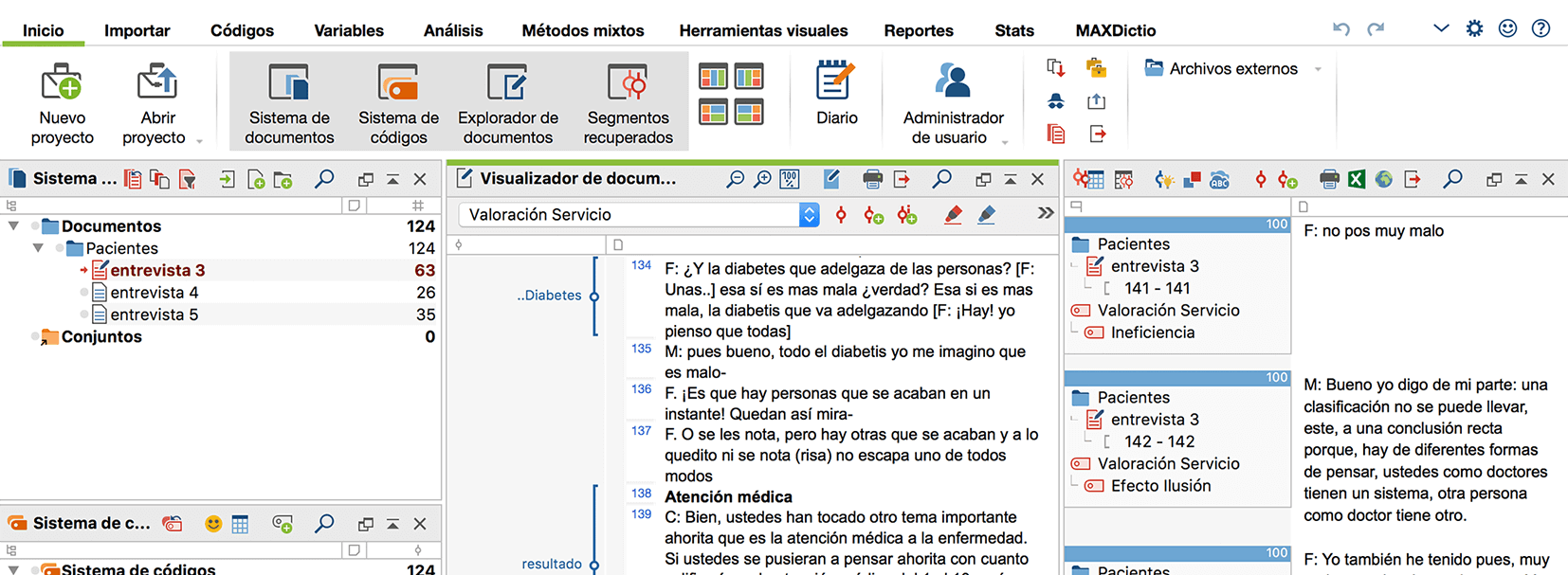Open the Métodos mixtos tab
The height and width of the screenshot is (575, 1568).
(x=583, y=30)
